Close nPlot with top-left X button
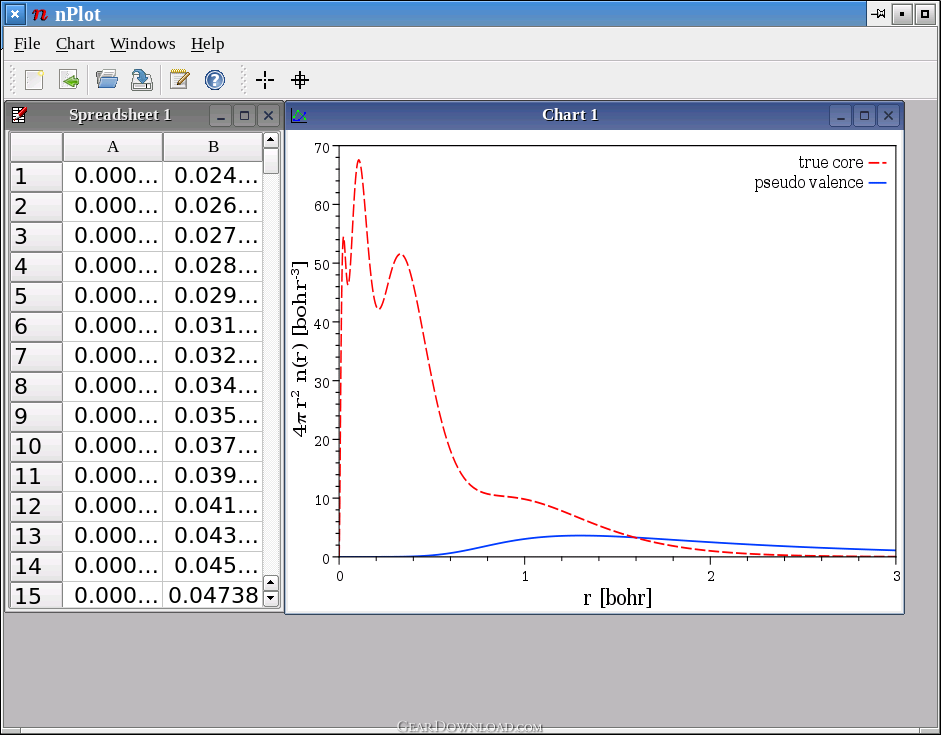The height and width of the screenshot is (735, 941). click(x=15, y=14)
